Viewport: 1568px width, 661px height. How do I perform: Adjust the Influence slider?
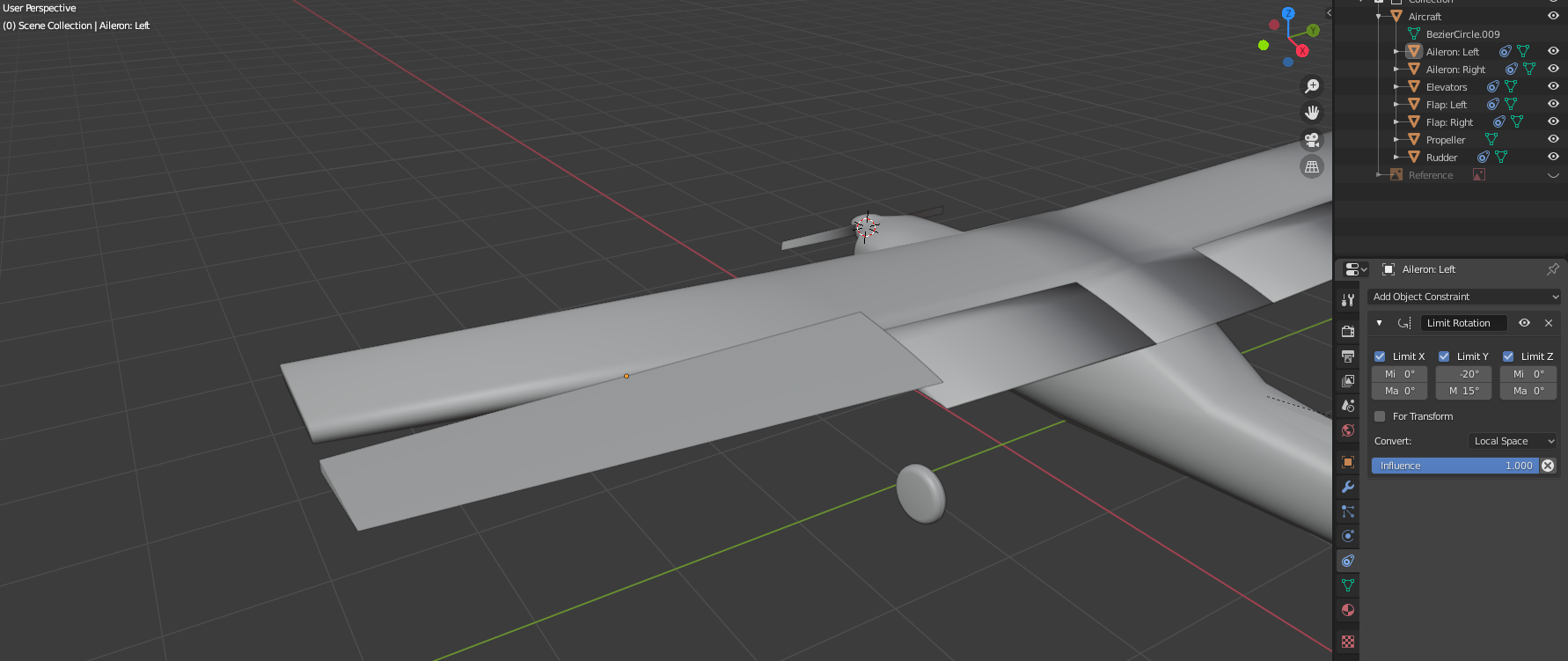click(x=1455, y=466)
